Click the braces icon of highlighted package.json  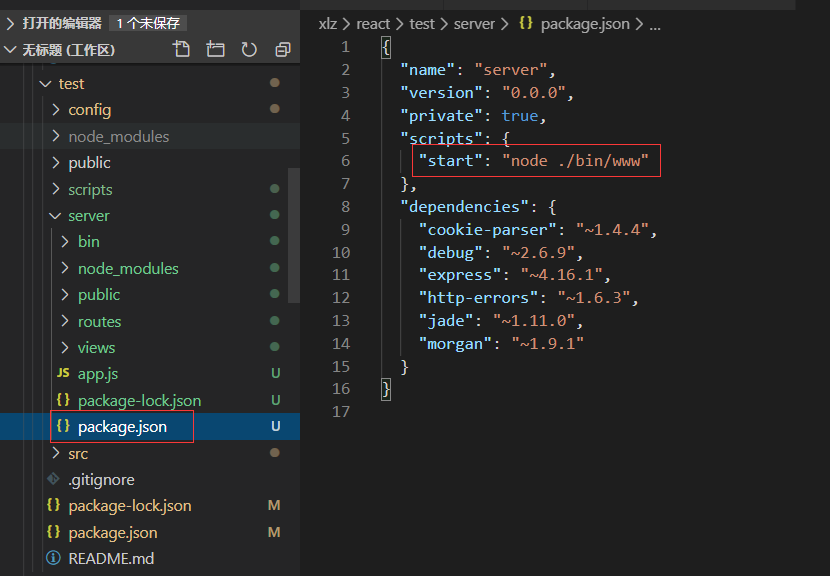(x=63, y=426)
